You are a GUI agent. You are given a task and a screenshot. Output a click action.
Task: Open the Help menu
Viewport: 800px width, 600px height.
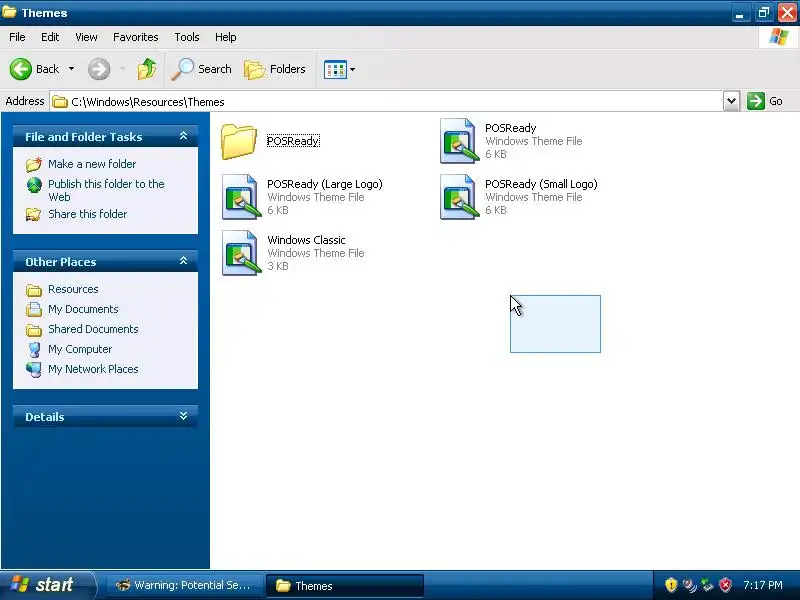[x=226, y=37]
